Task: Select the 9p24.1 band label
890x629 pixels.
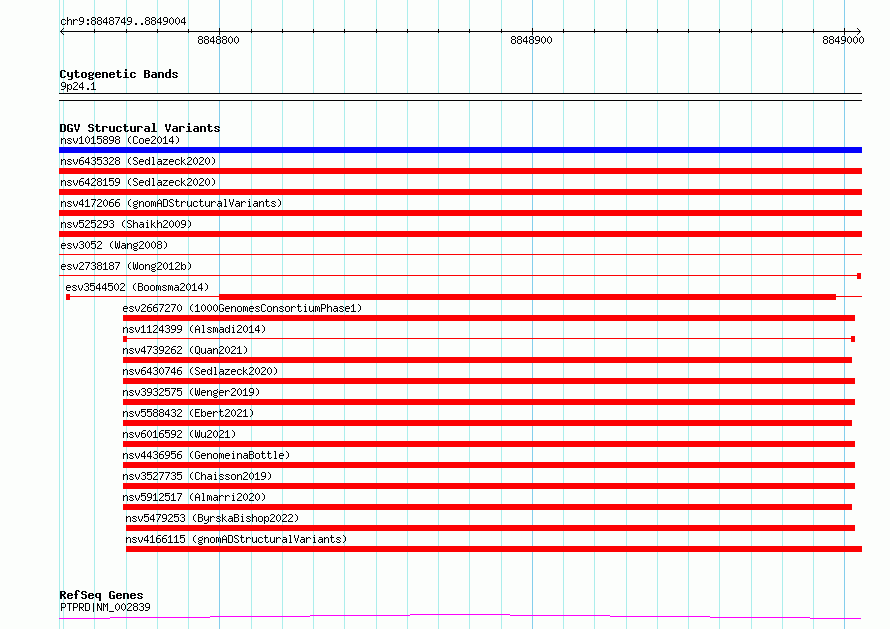Action: tap(78, 86)
